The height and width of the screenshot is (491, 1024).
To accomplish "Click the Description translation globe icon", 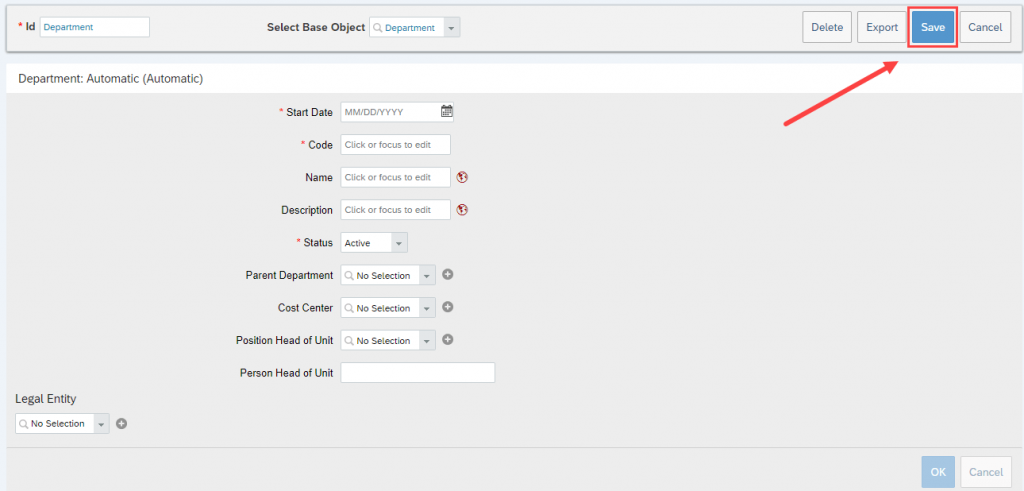I will (462, 210).
